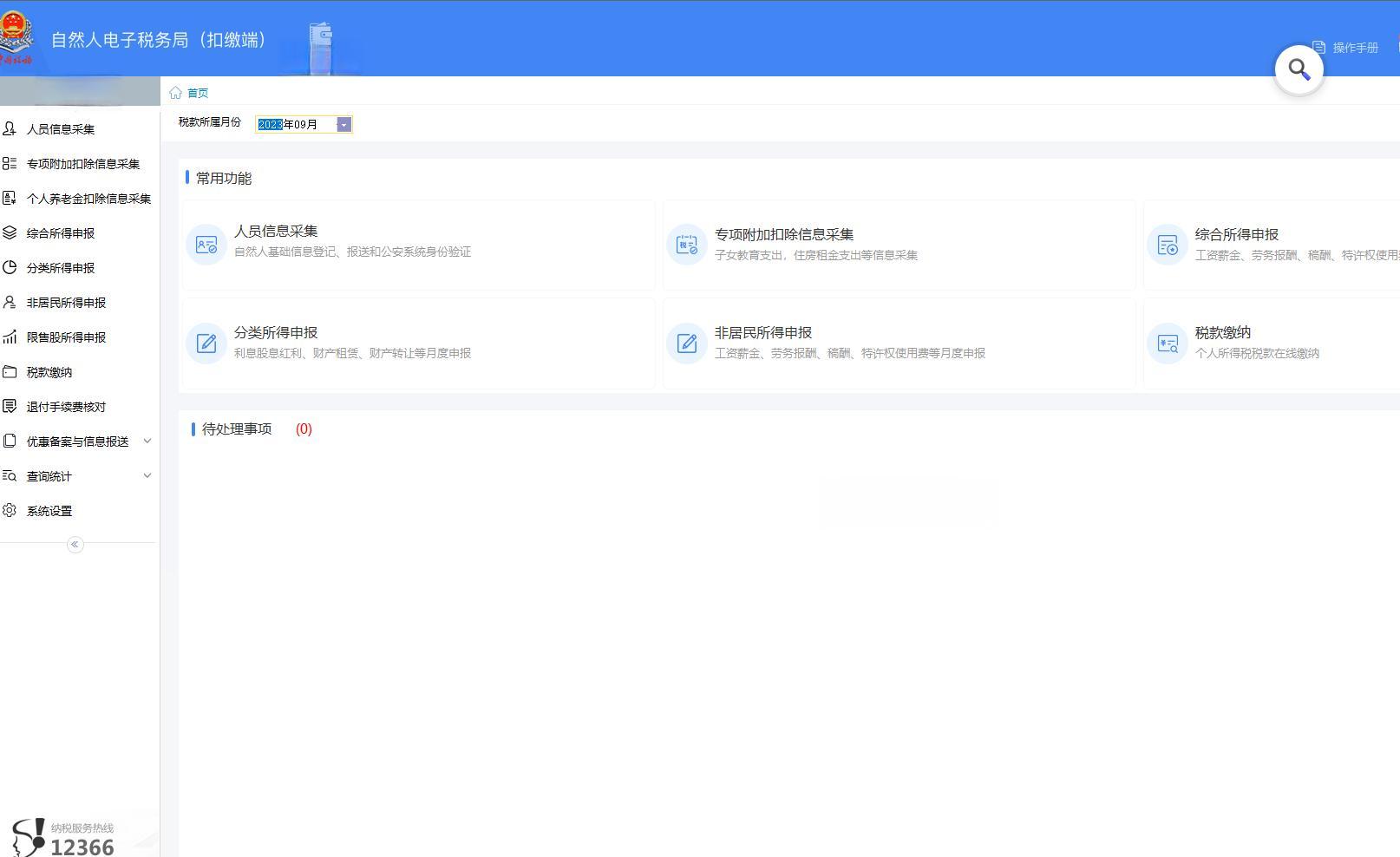Open the 人员信息采集 card icon
This screenshot has width=1400, height=857.
206,244
